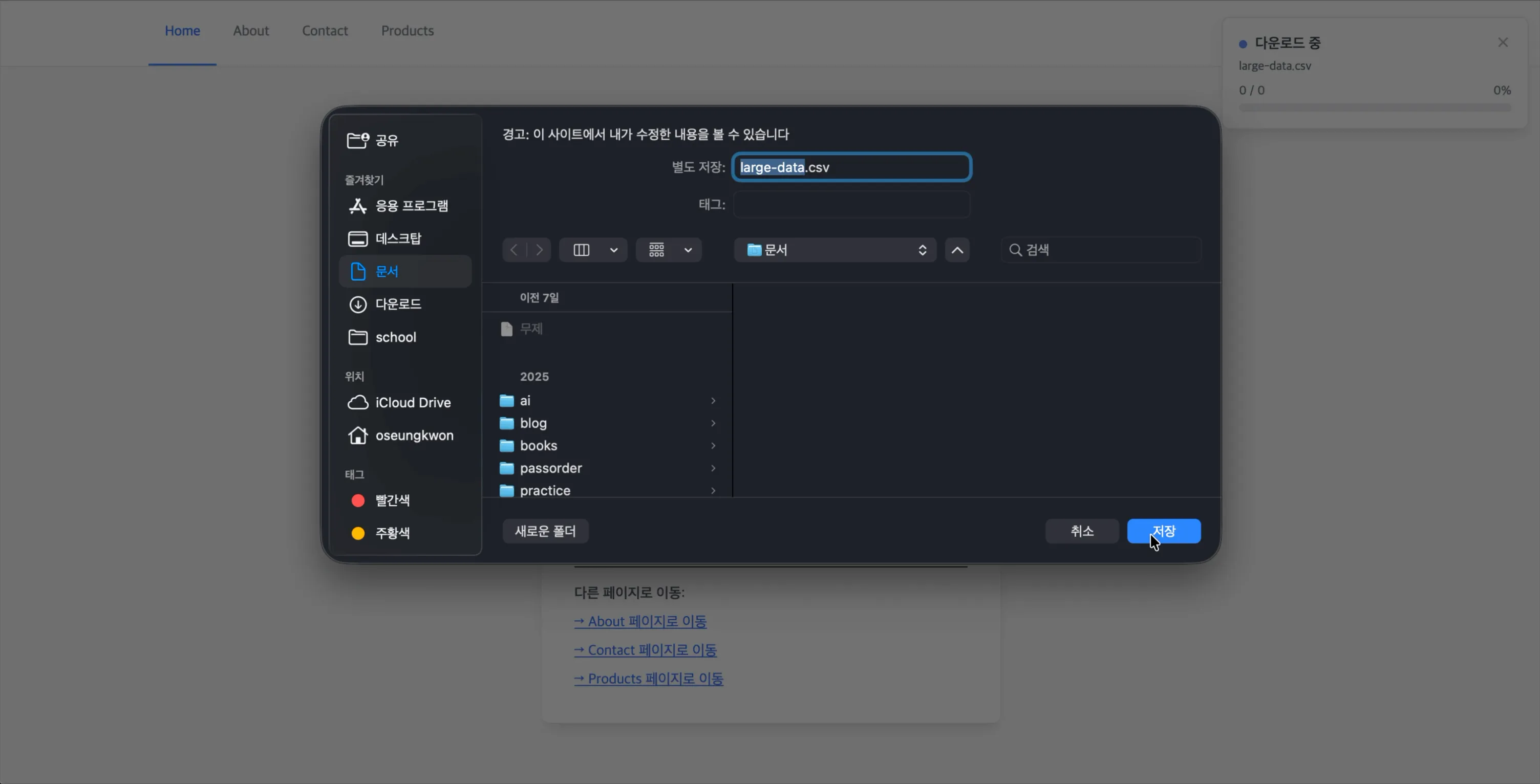The height and width of the screenshot is (784, 1540).
Task: Expand the passorder folder chevron
Action: [713, 468]
